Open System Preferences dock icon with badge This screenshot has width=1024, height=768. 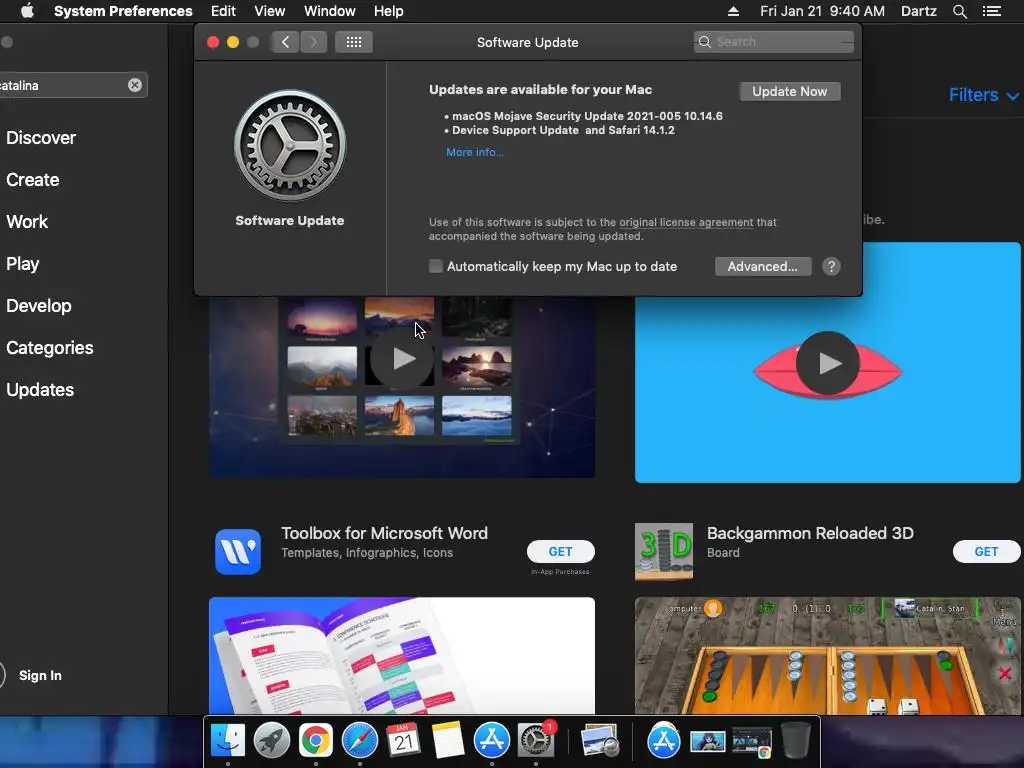pyautogui.click(x=536, y=741)
